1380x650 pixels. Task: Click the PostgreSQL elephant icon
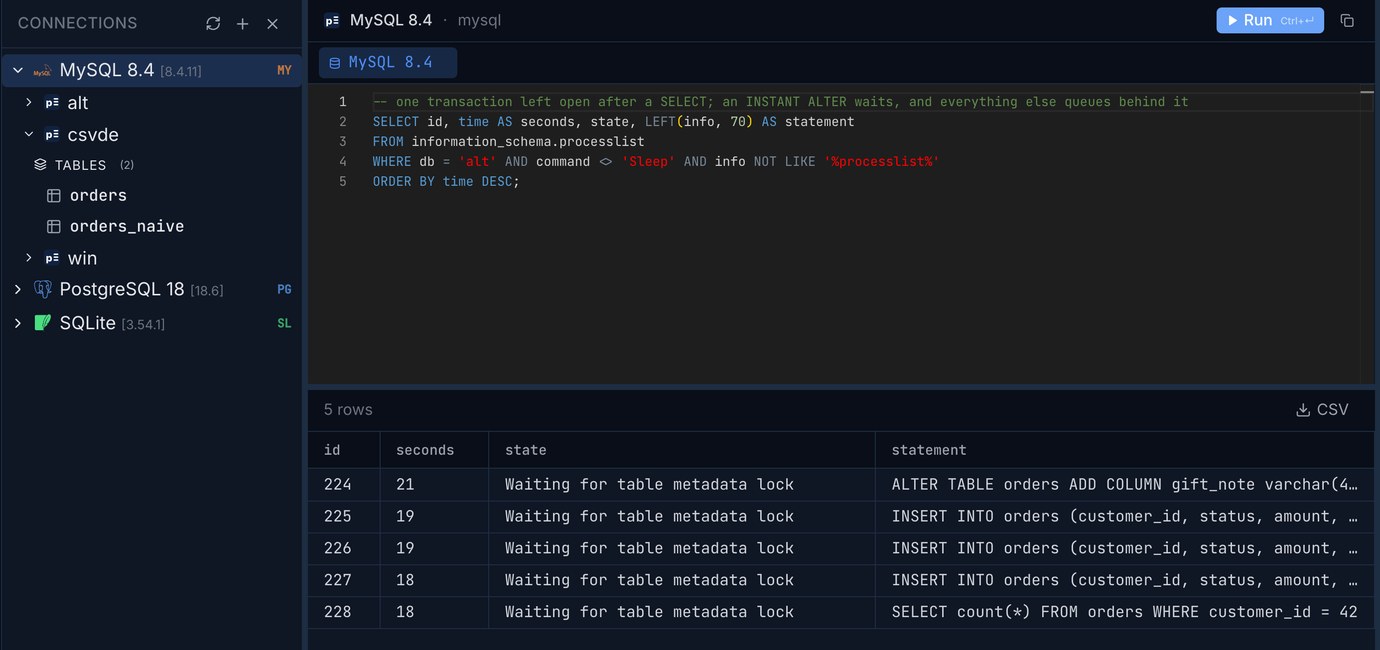tap(42, 289)
